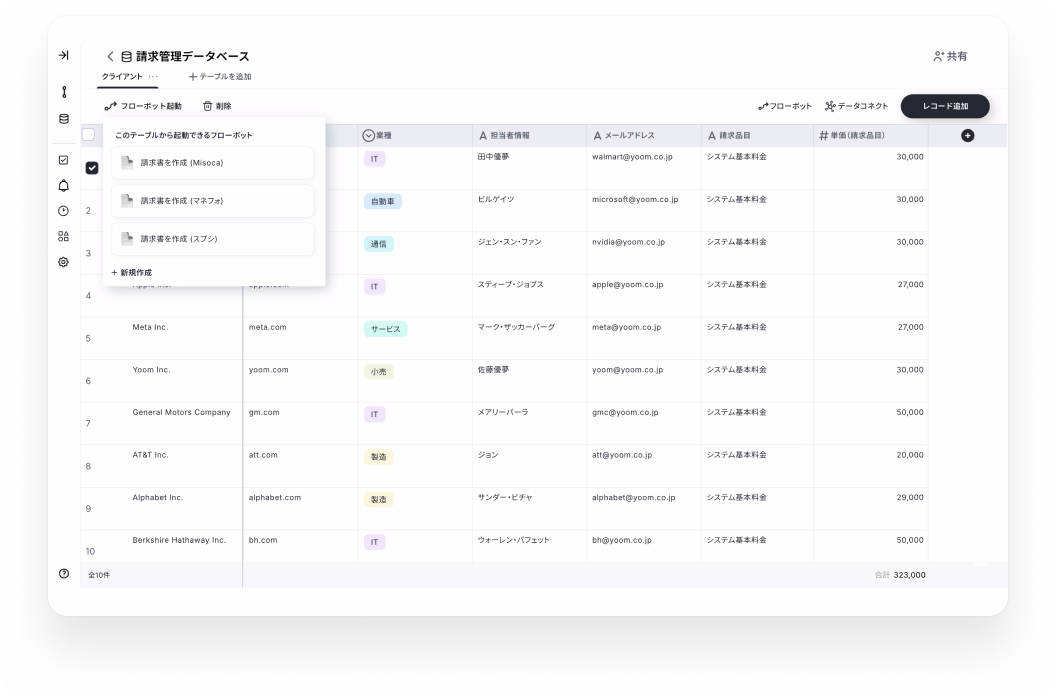Expand the collapsed left sidebar arrow
Screen dimensions: 1056x696
[x=63, y=56]
